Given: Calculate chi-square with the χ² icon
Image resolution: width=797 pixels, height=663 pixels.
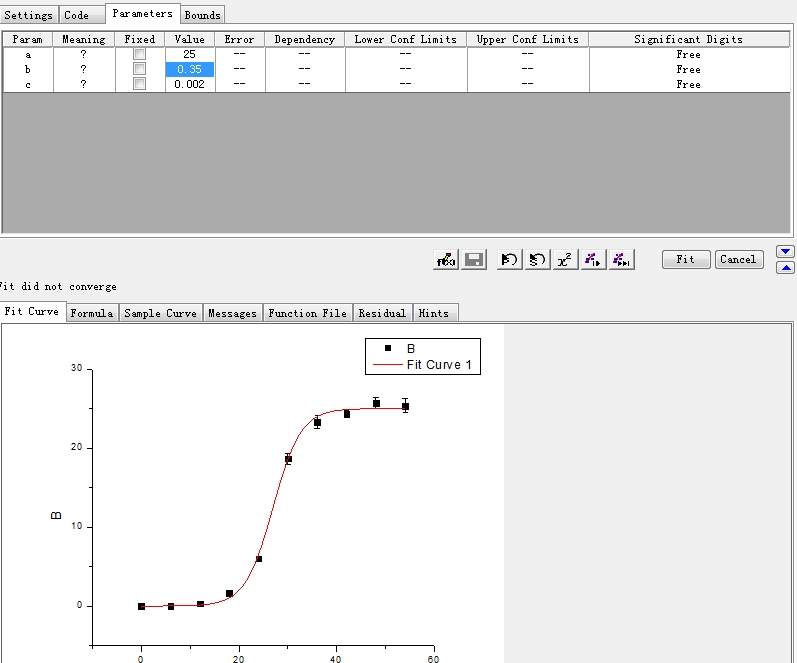Looking at the screenshot, I should coord(565,260).
